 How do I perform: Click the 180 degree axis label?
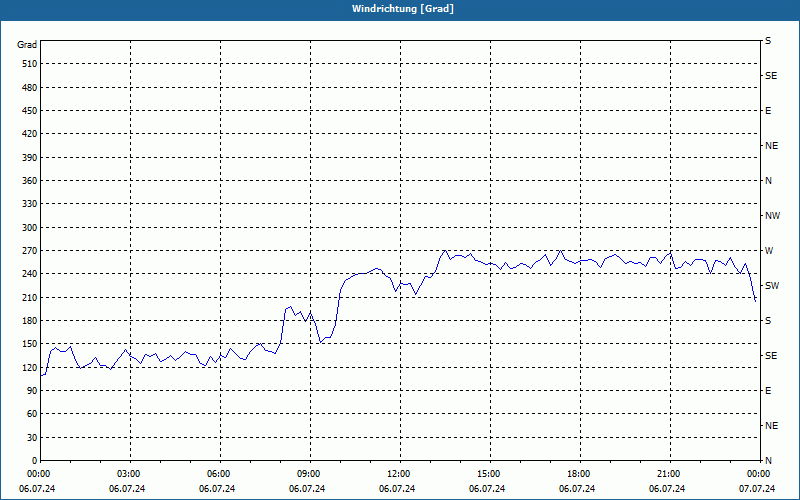[x=30, y=321]
